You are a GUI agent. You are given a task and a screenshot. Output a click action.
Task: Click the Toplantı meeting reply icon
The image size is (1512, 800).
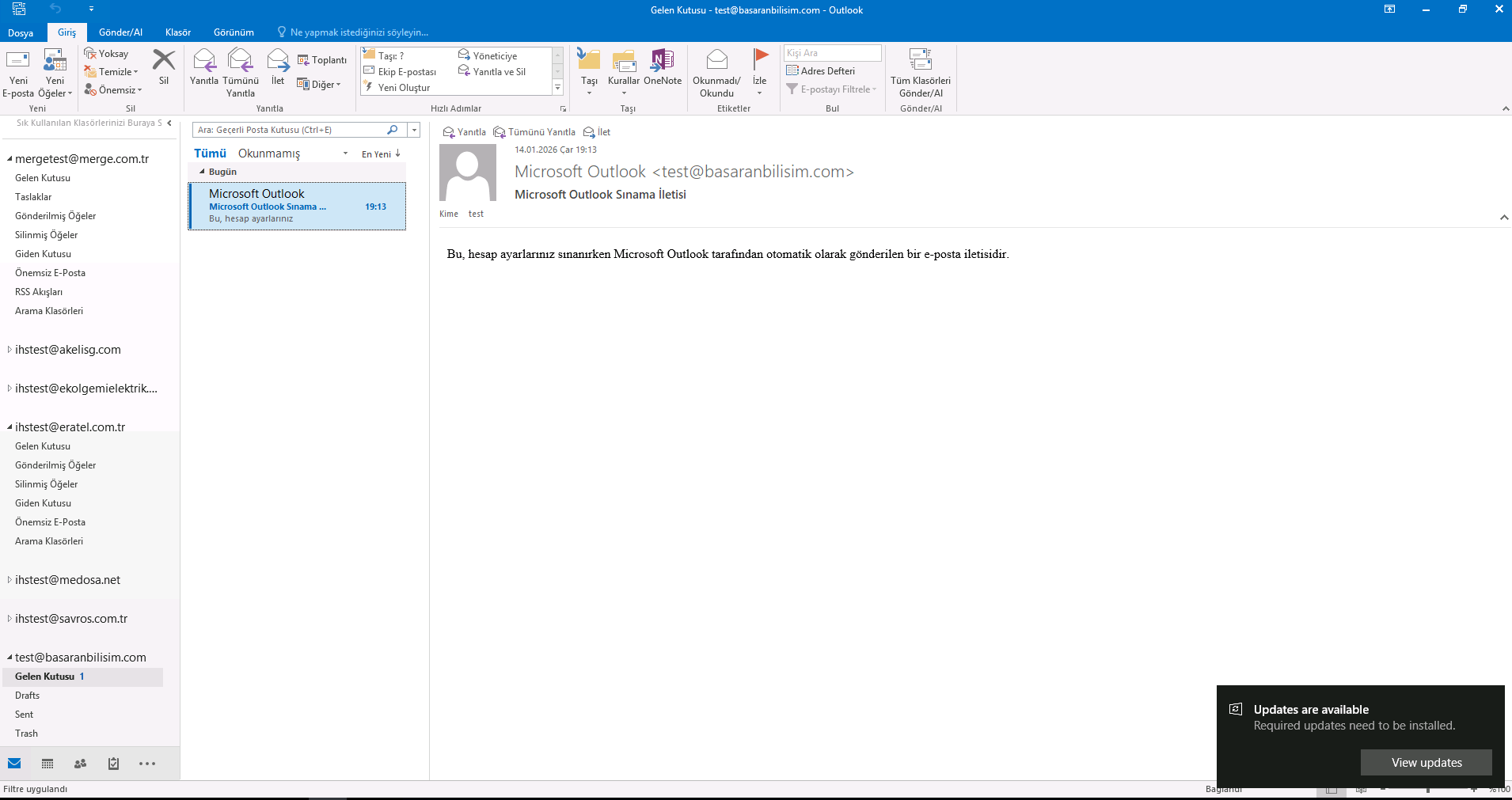tap(303, 60)
